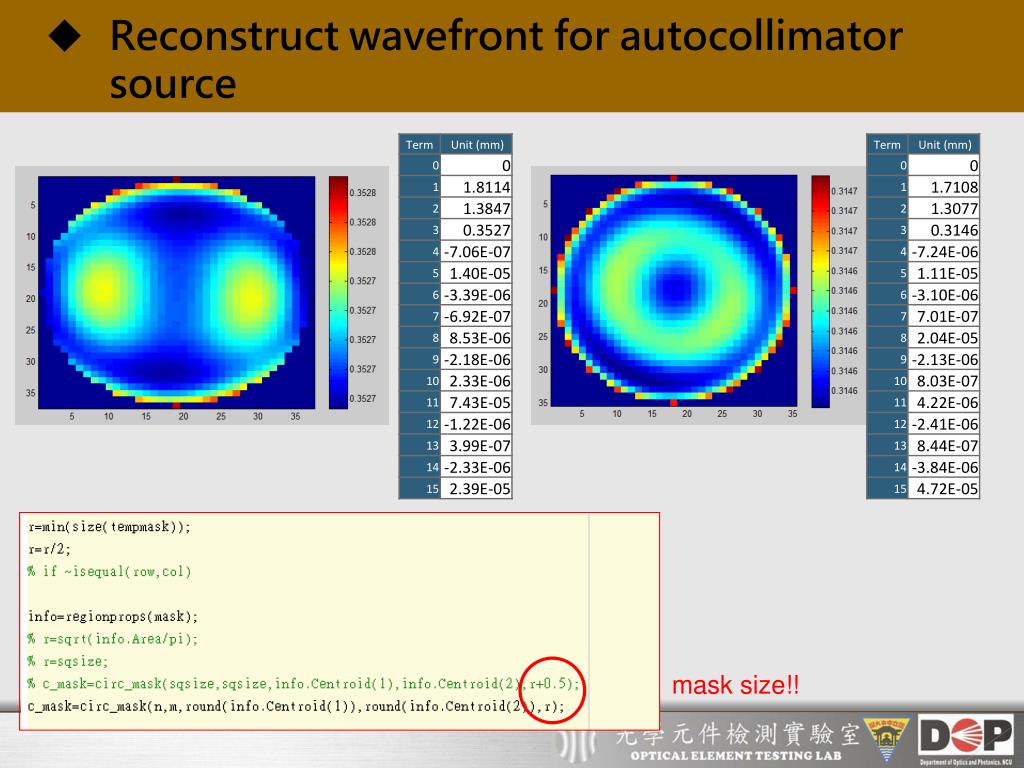This screenshot has width=1024, height=768.
Task: Select the cell with value -3.10E-06
Action: click(x=944, y=295)
